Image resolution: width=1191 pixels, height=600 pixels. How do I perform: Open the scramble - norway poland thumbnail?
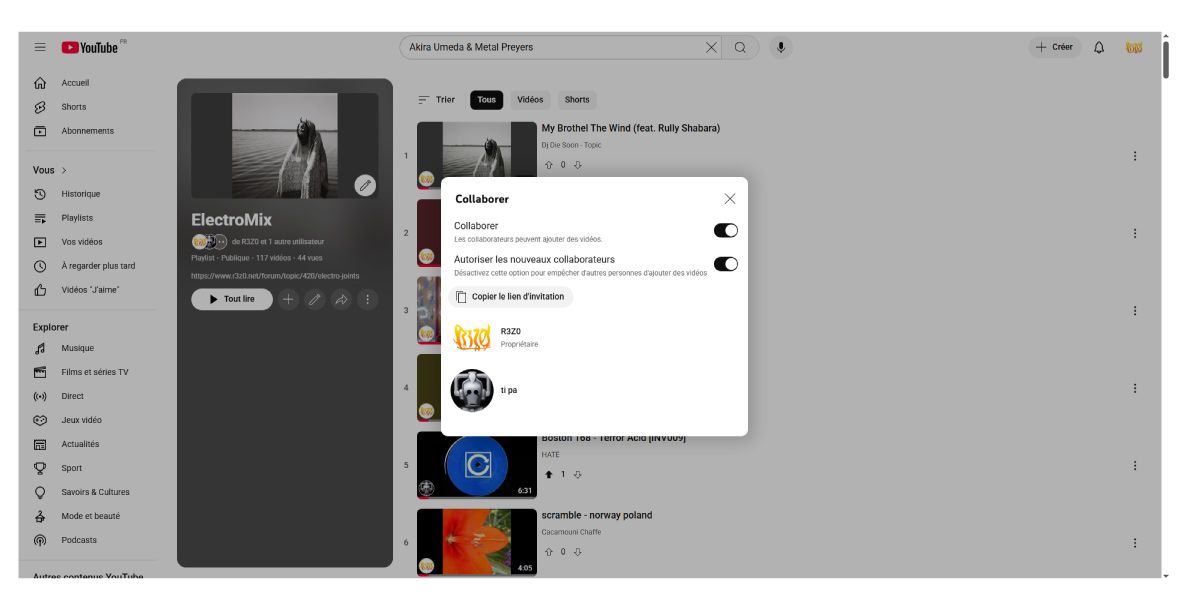click(x=476, y=542)
